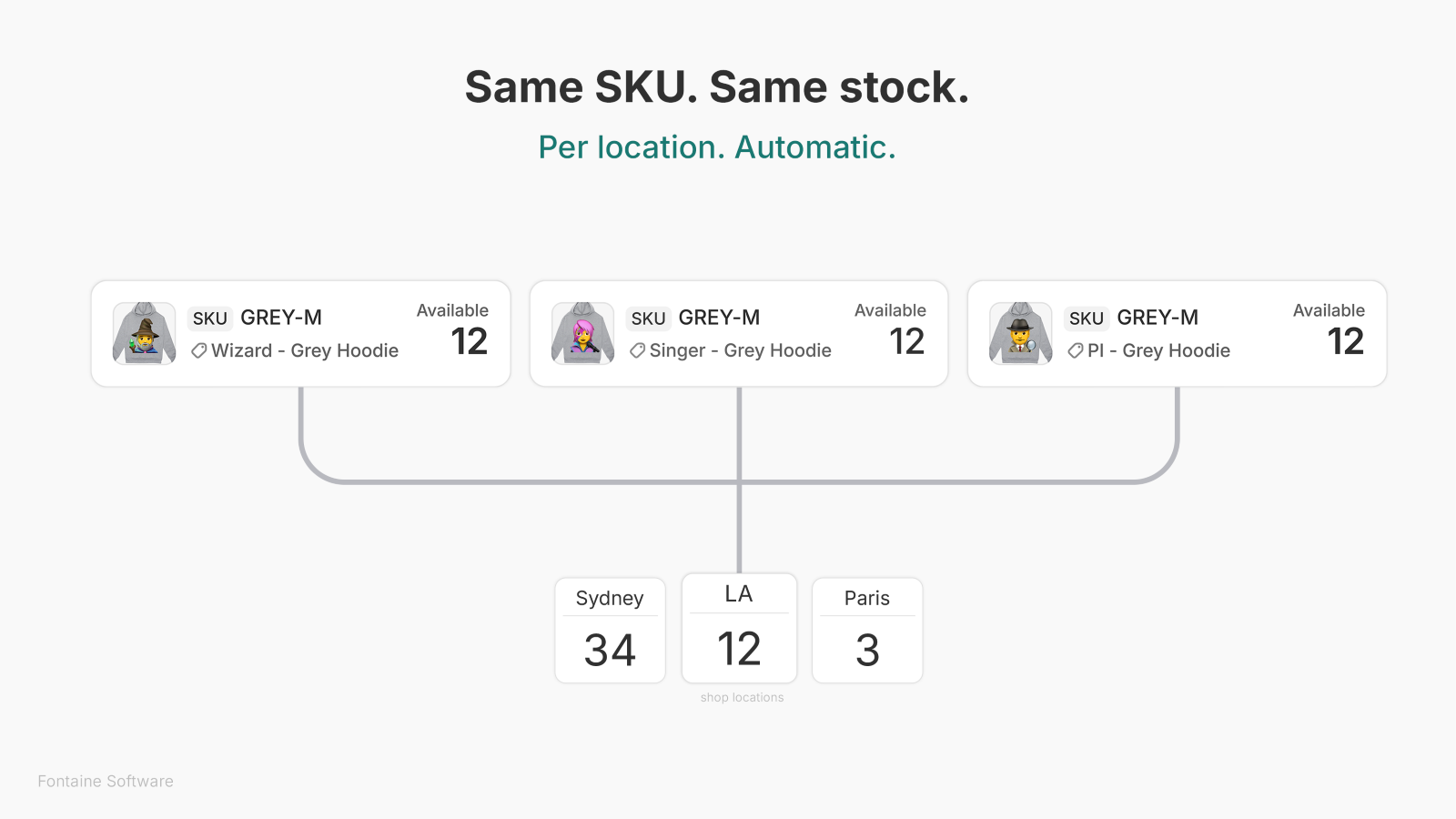Click the tag icon beside Singer - Grey Hoodie
Screen dimensions: 1456x819
tap(637, 350)
